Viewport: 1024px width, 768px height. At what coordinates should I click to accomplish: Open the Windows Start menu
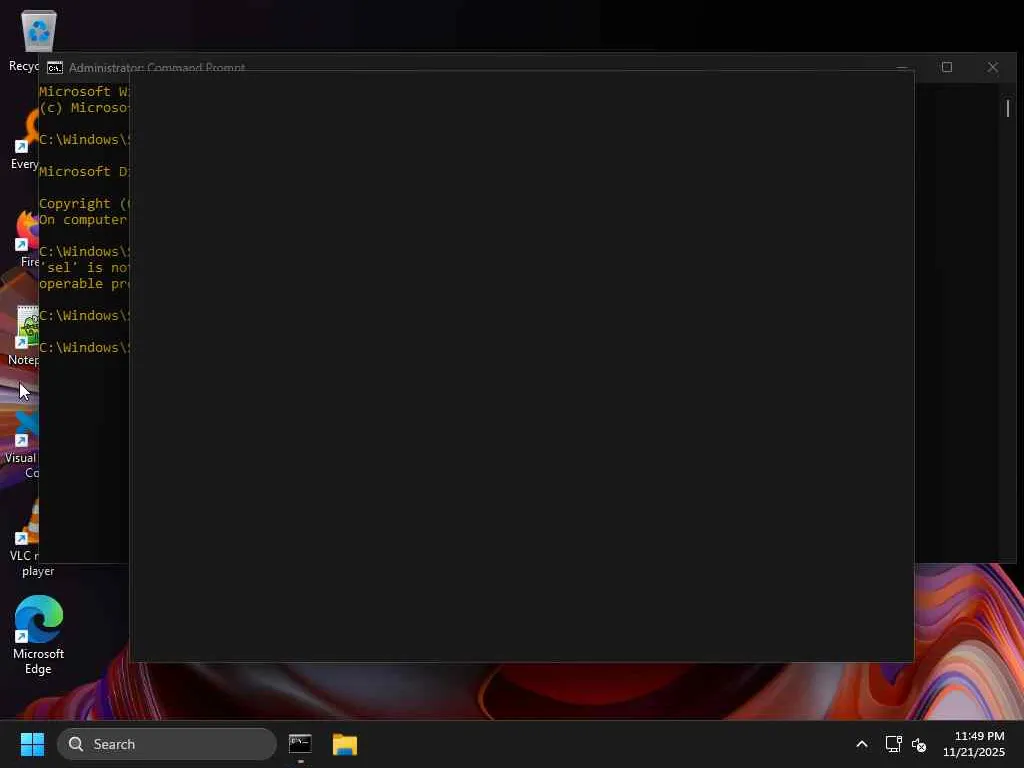point(32,744)
